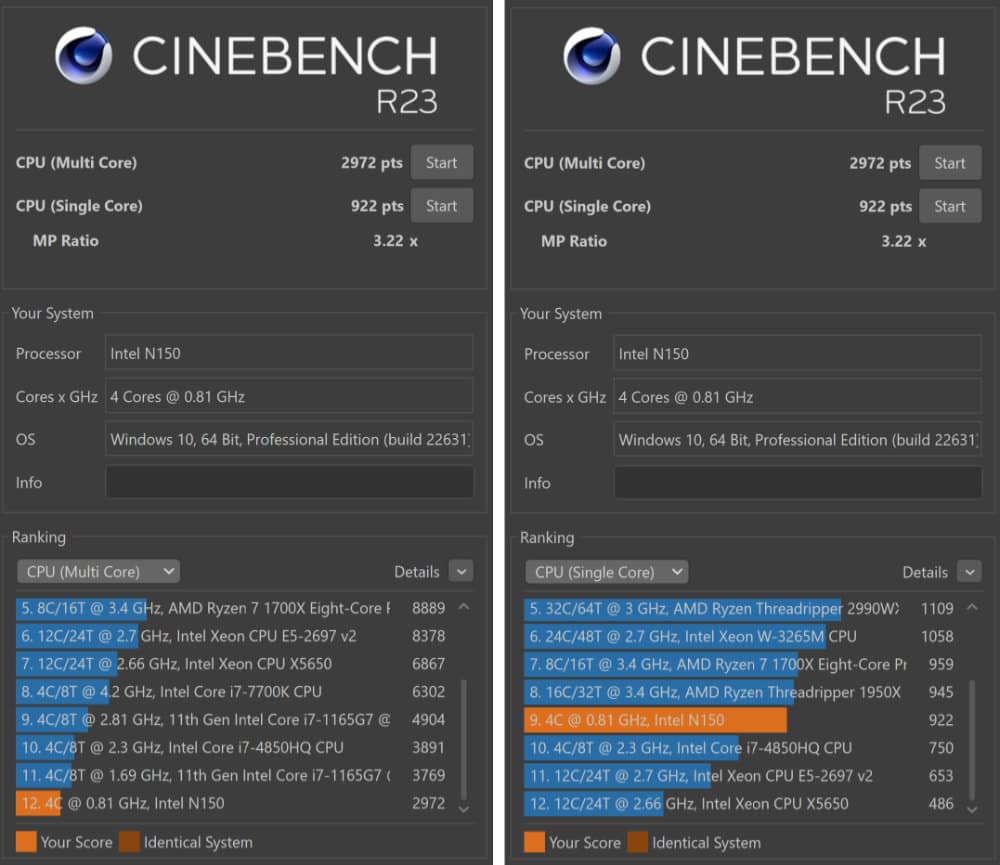Click the Start button for CPU Multi Core

[441, 162]
